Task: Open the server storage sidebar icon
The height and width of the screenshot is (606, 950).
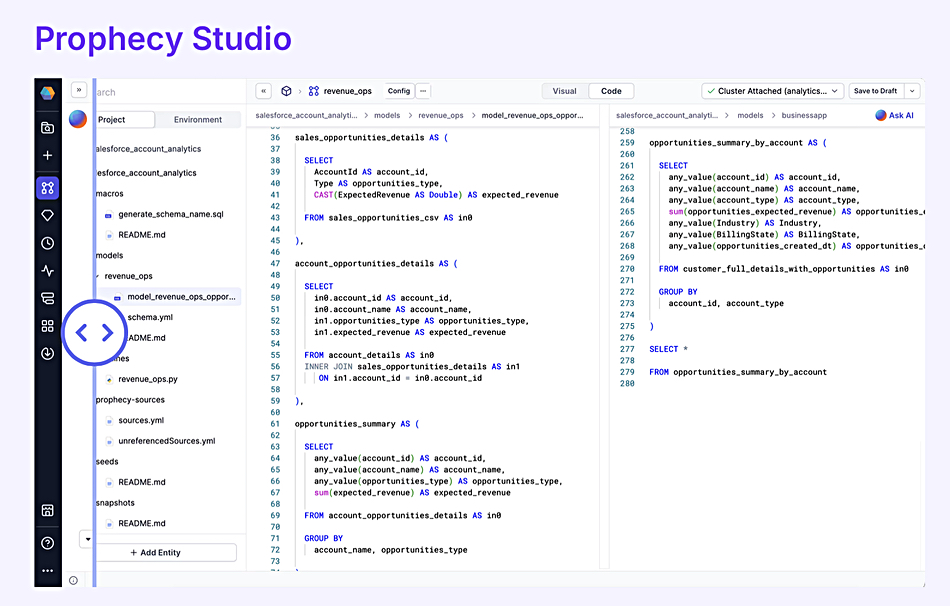Action: [x=47, y=298]
